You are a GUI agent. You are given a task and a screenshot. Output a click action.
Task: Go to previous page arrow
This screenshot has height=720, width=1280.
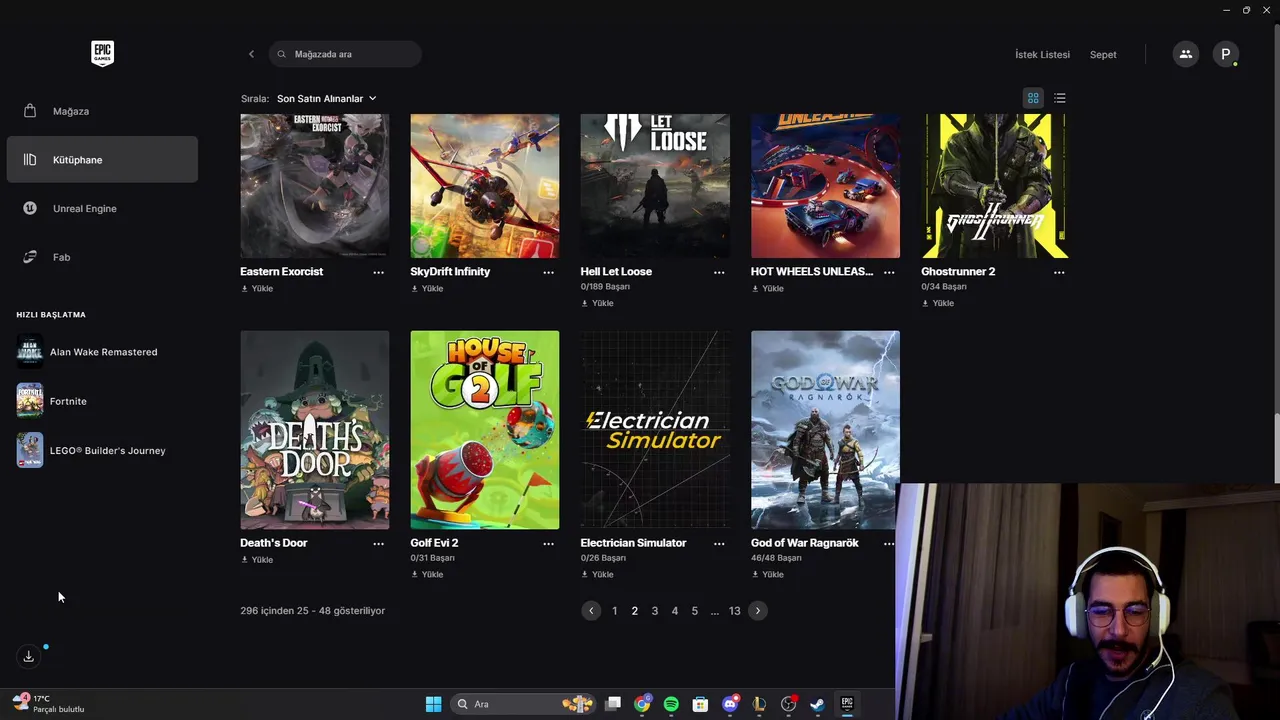pyautogui.click(x=591, y=611)
